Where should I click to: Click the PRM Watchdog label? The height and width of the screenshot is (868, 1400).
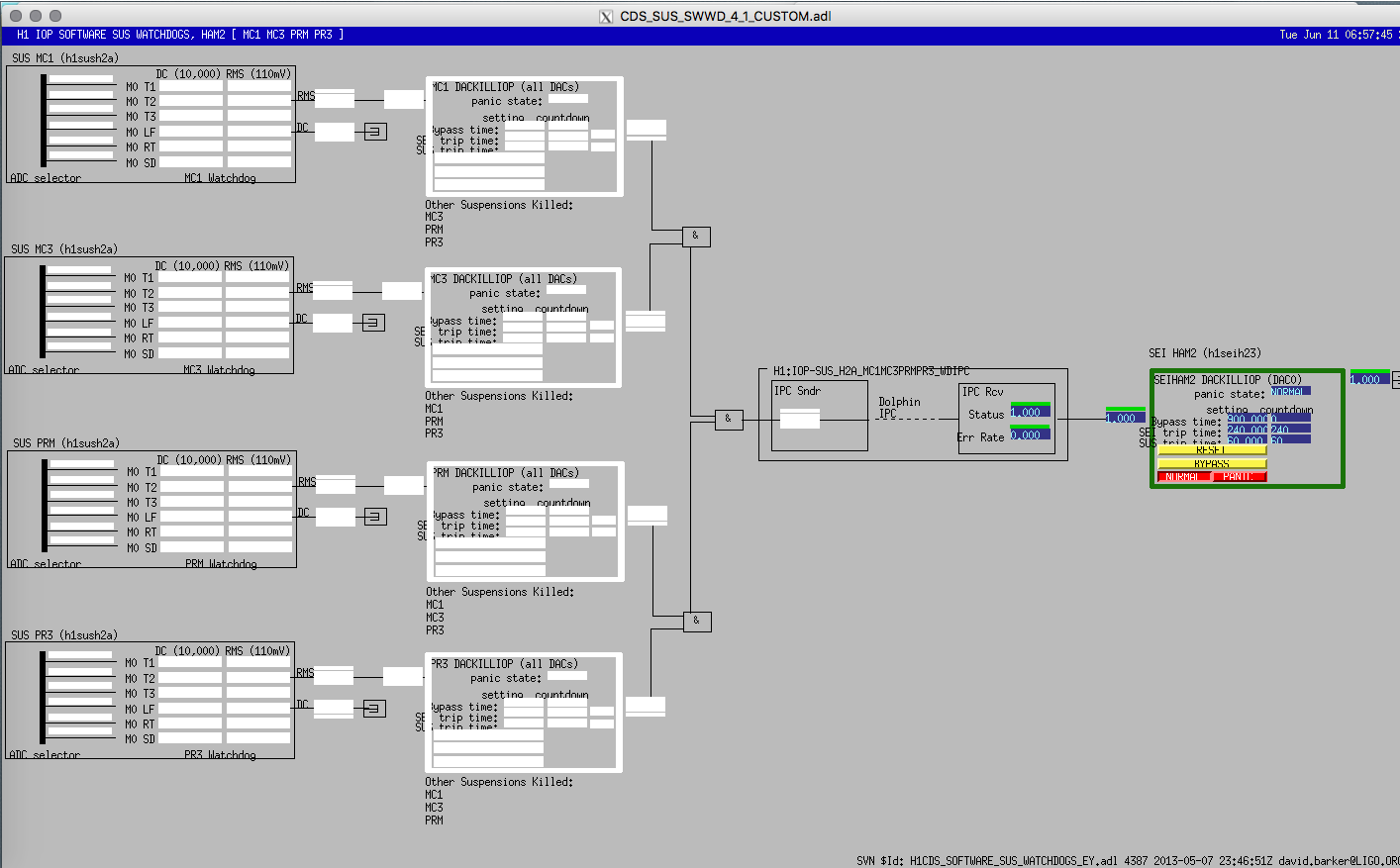221,564
